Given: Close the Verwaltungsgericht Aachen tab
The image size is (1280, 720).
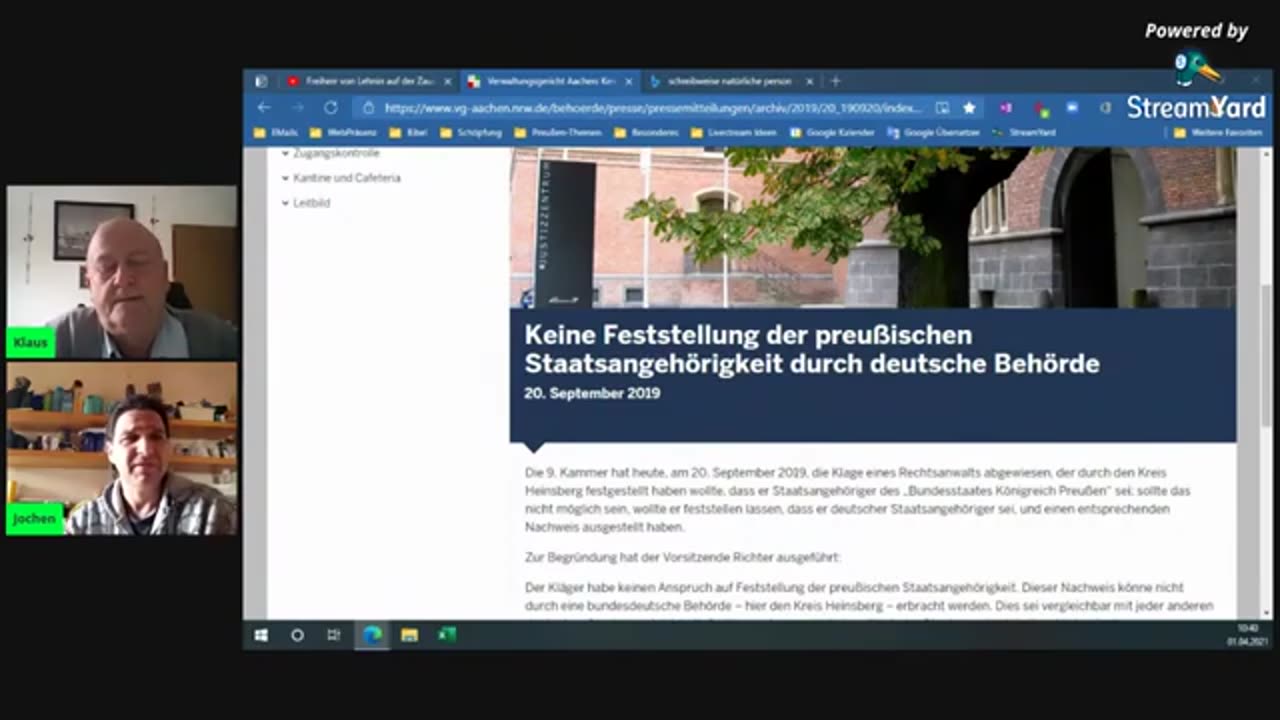Looking at the screenshot, I should pyautogui.click(x=628, y=81).
